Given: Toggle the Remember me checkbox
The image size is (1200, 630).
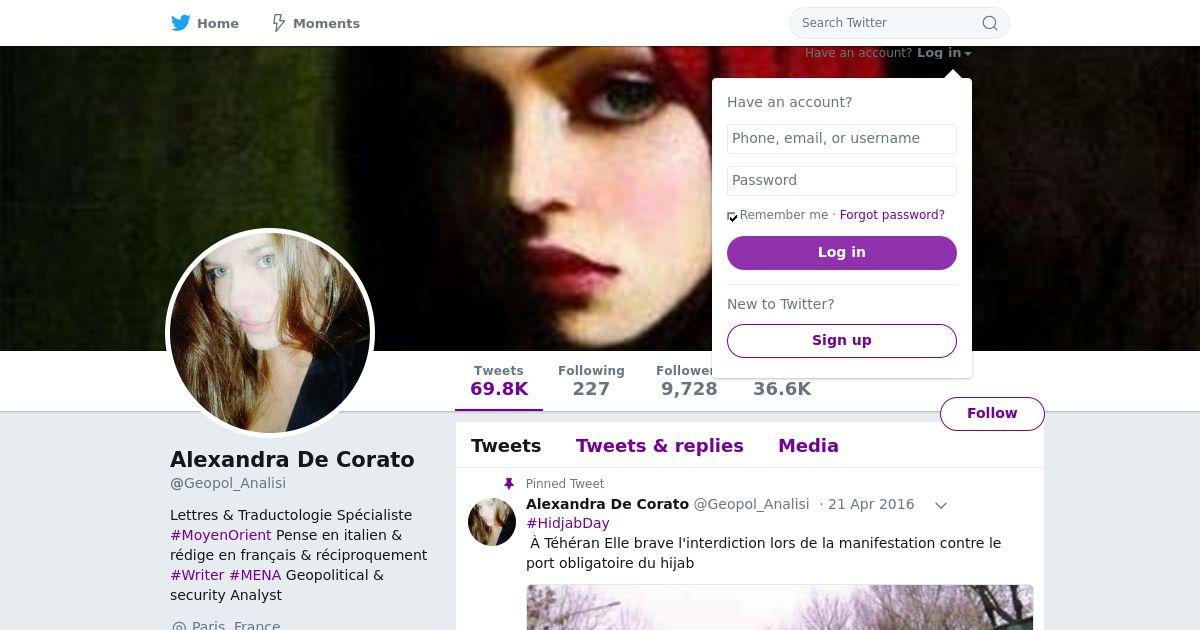Looking at the screenshot, I should [x=732, y=216].
